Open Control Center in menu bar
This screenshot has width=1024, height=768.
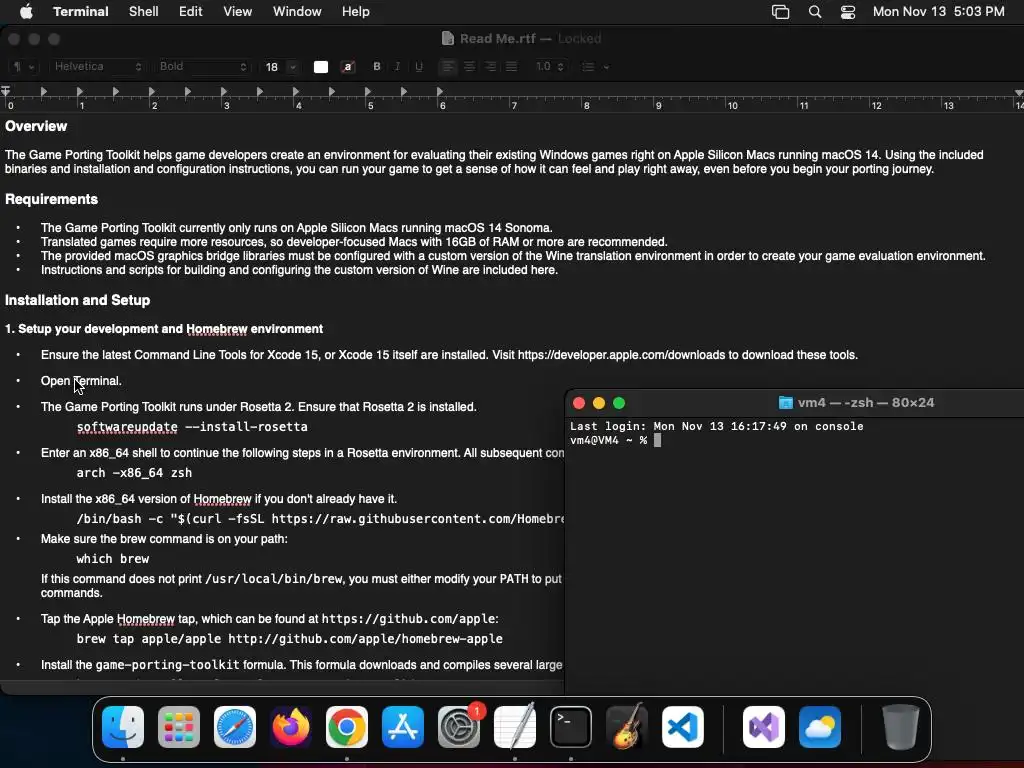tap(848, 12)
